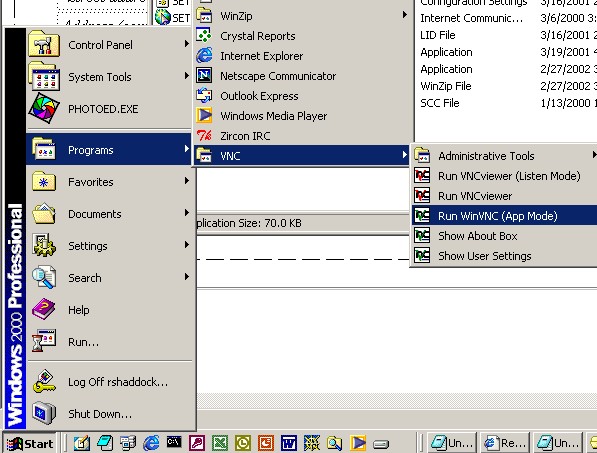597x453 pixels.
Task: Click the status bar Size: 70.0 KB text
Action: 270,223
